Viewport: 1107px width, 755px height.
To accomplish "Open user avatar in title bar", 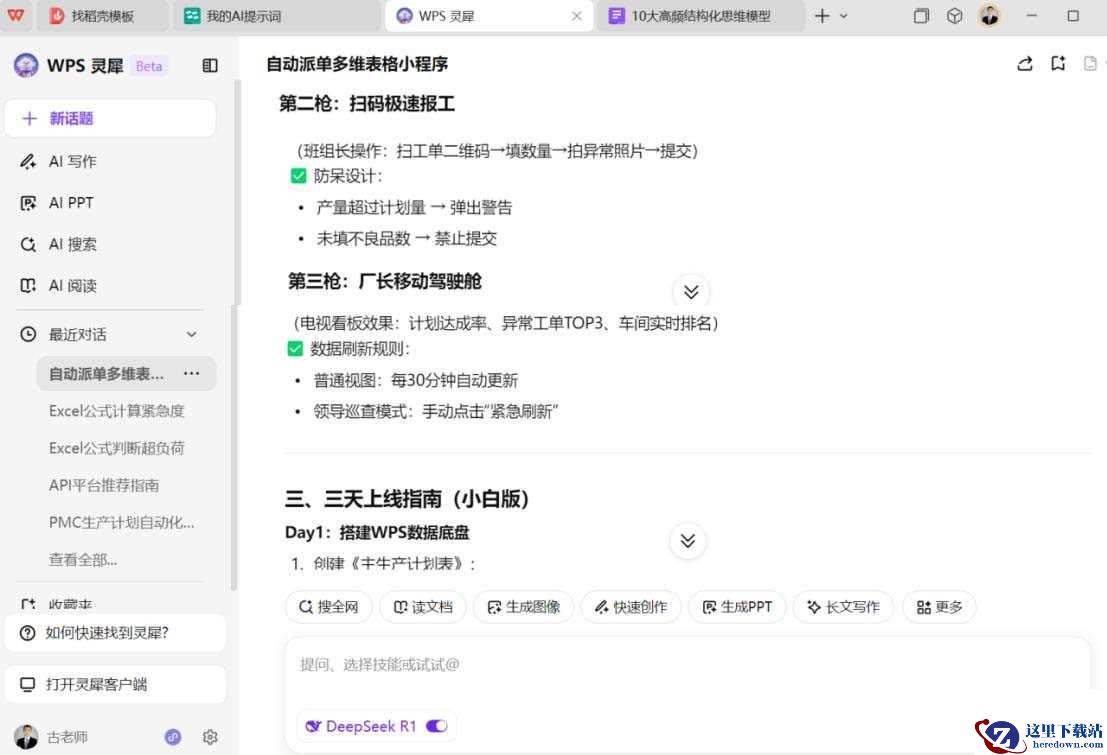I will pyautogui.click(x=989, y=15).
